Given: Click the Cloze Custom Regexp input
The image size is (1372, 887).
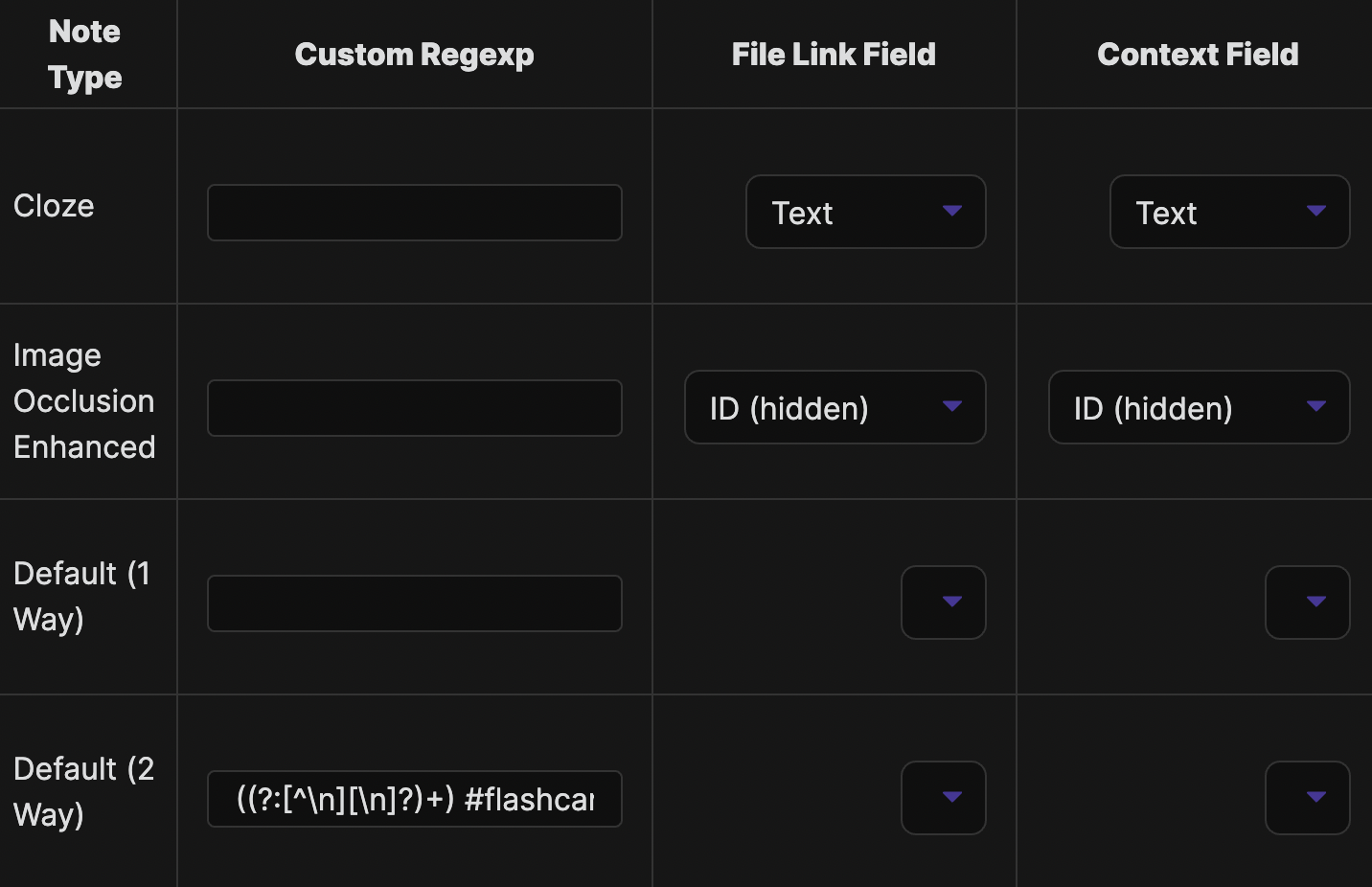Looking at the screenshot, I should (x=414, y=213).
